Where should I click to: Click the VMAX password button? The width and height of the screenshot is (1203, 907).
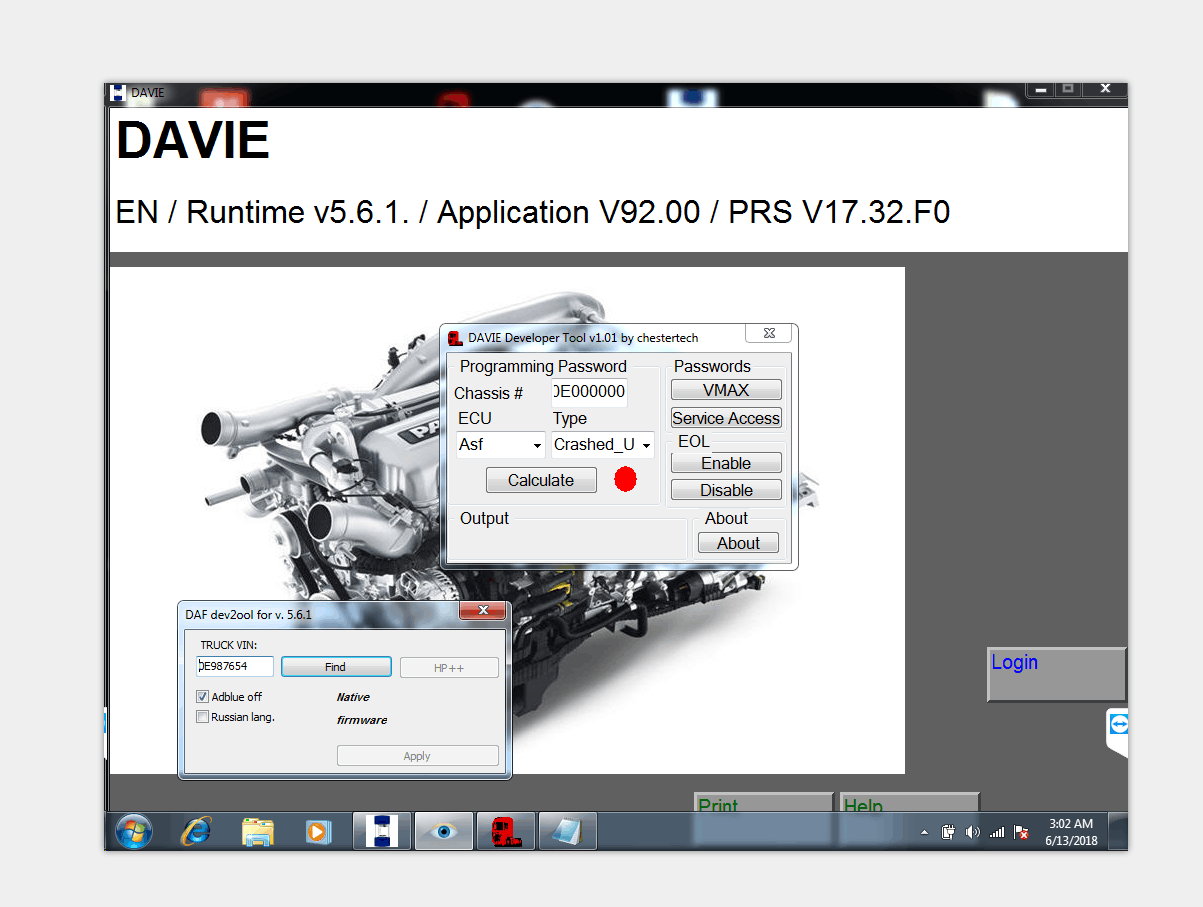[x=726, y=390]
